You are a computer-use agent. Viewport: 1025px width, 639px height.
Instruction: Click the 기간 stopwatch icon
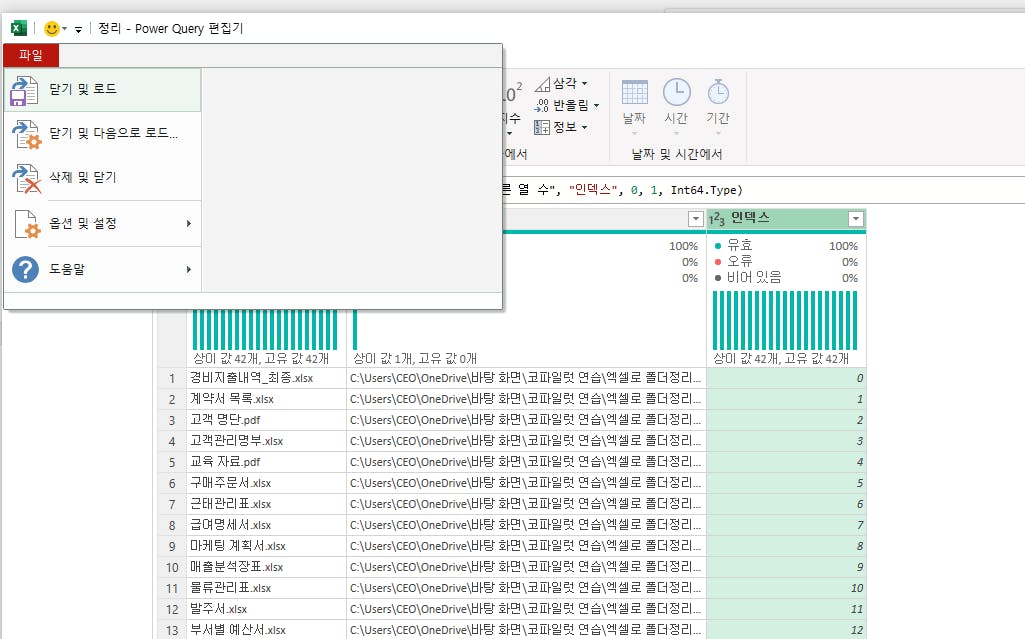[718, 103]
